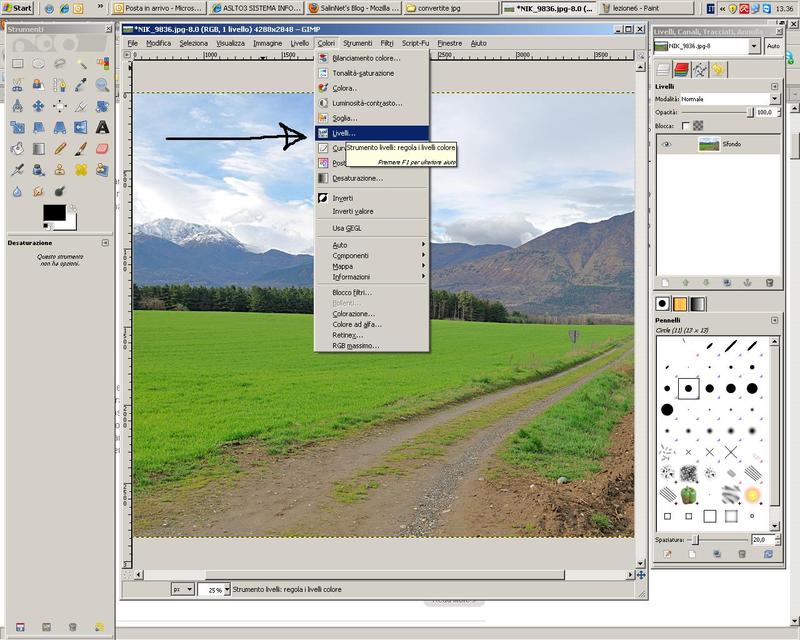Screen dimensions: 800x640
Task: Choose the Rectangle Select tool
Action: pyautogui.click(x=17, y=64)
